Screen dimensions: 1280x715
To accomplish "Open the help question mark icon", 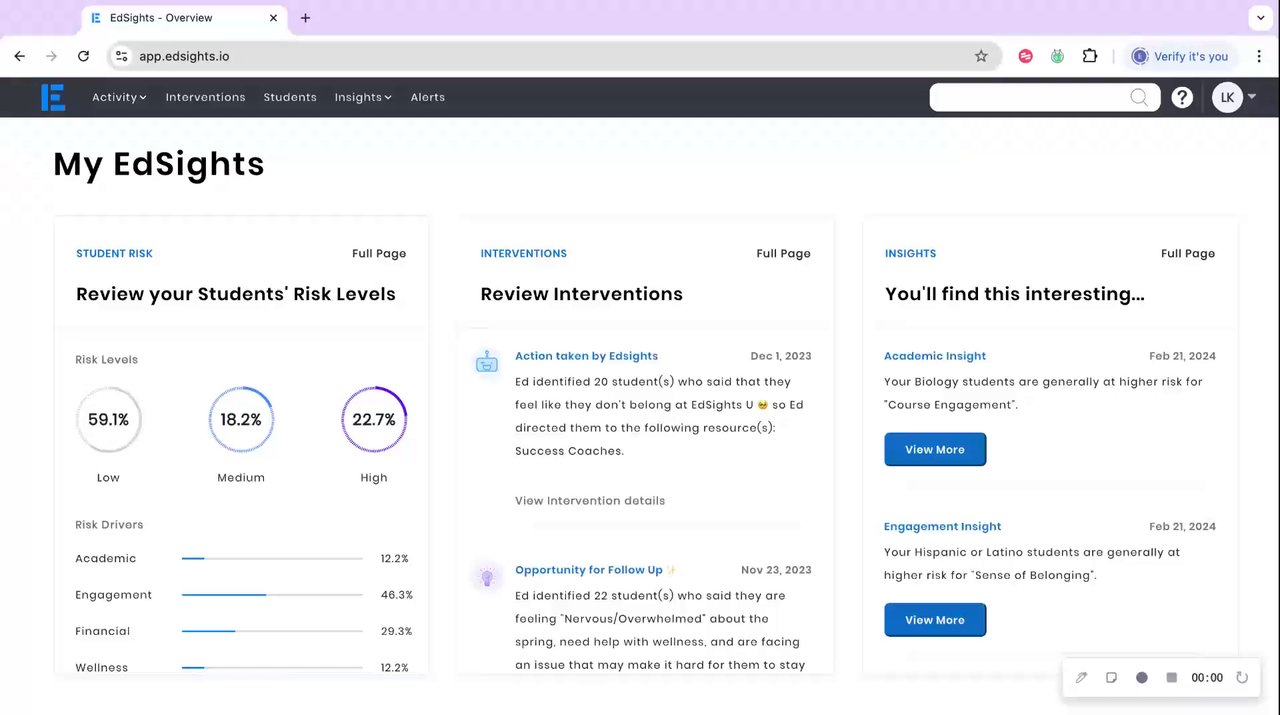I will pyautogui.click(x=1182, y=97).
